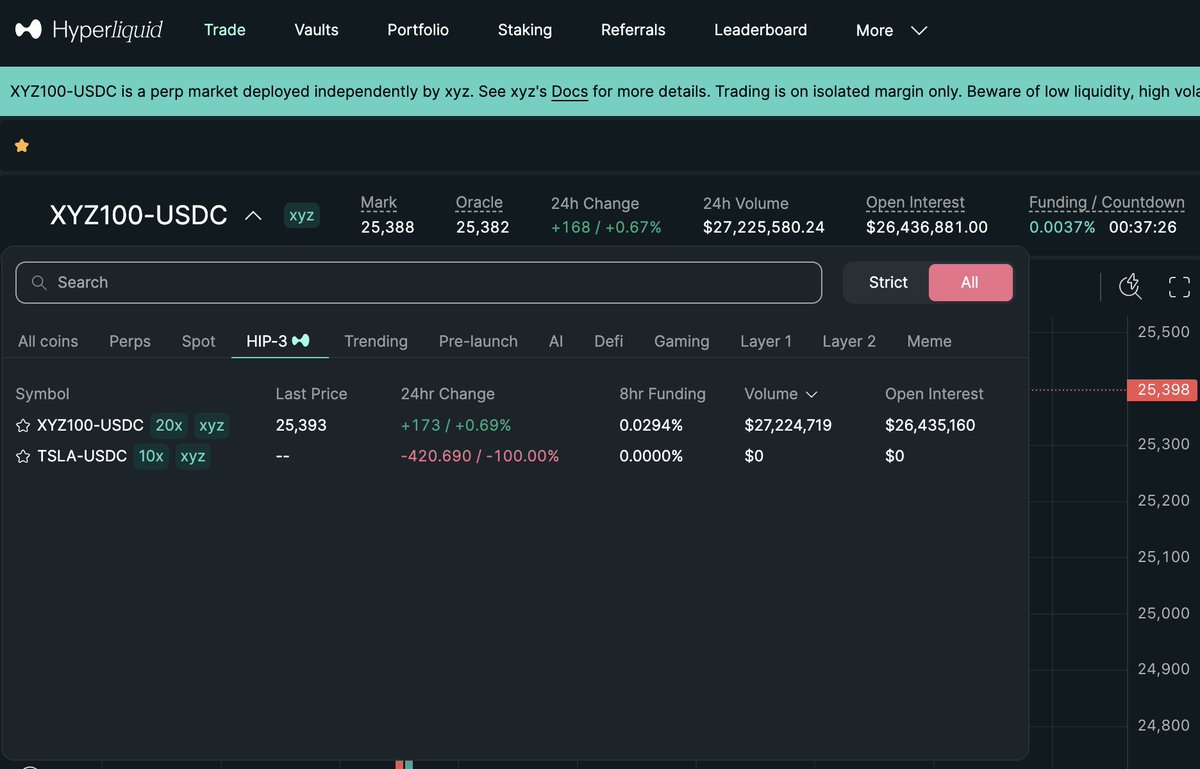Open the Leaderboard page
This screenshot has width=1200, height=769.
tap(761, 30)
